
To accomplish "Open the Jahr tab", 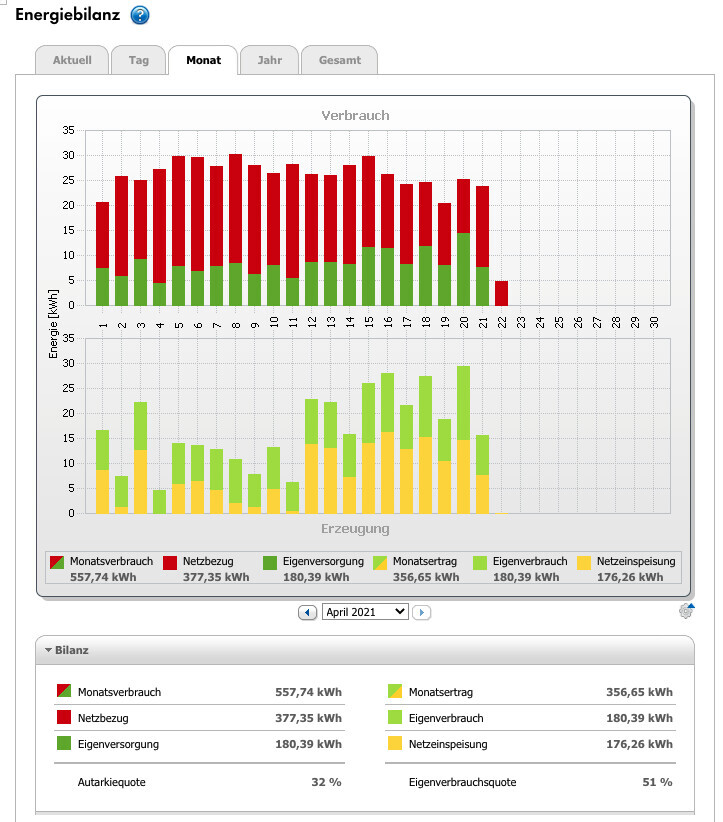I will 269,60.
